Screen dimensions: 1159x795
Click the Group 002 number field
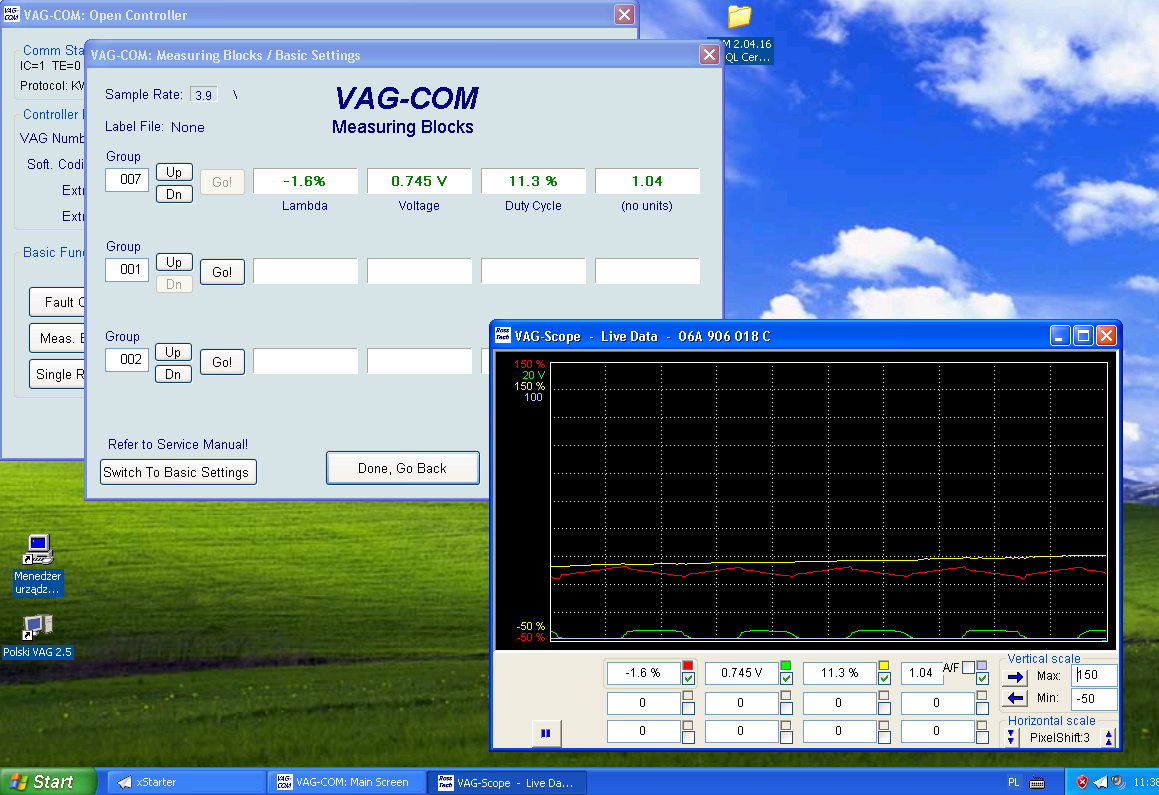coord(127,360)
